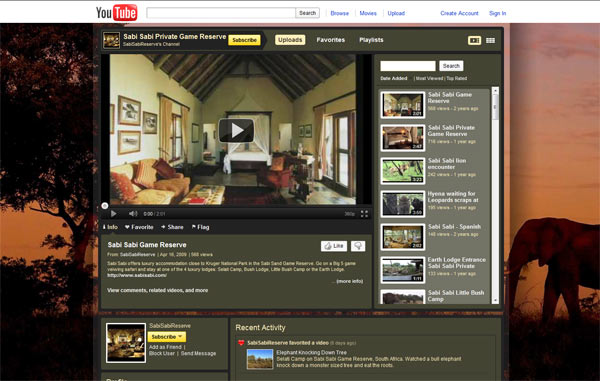Open Earth Lodge Entrance thumbnail
This screenshot has width=600, height=381.
(x=403, y=270)
